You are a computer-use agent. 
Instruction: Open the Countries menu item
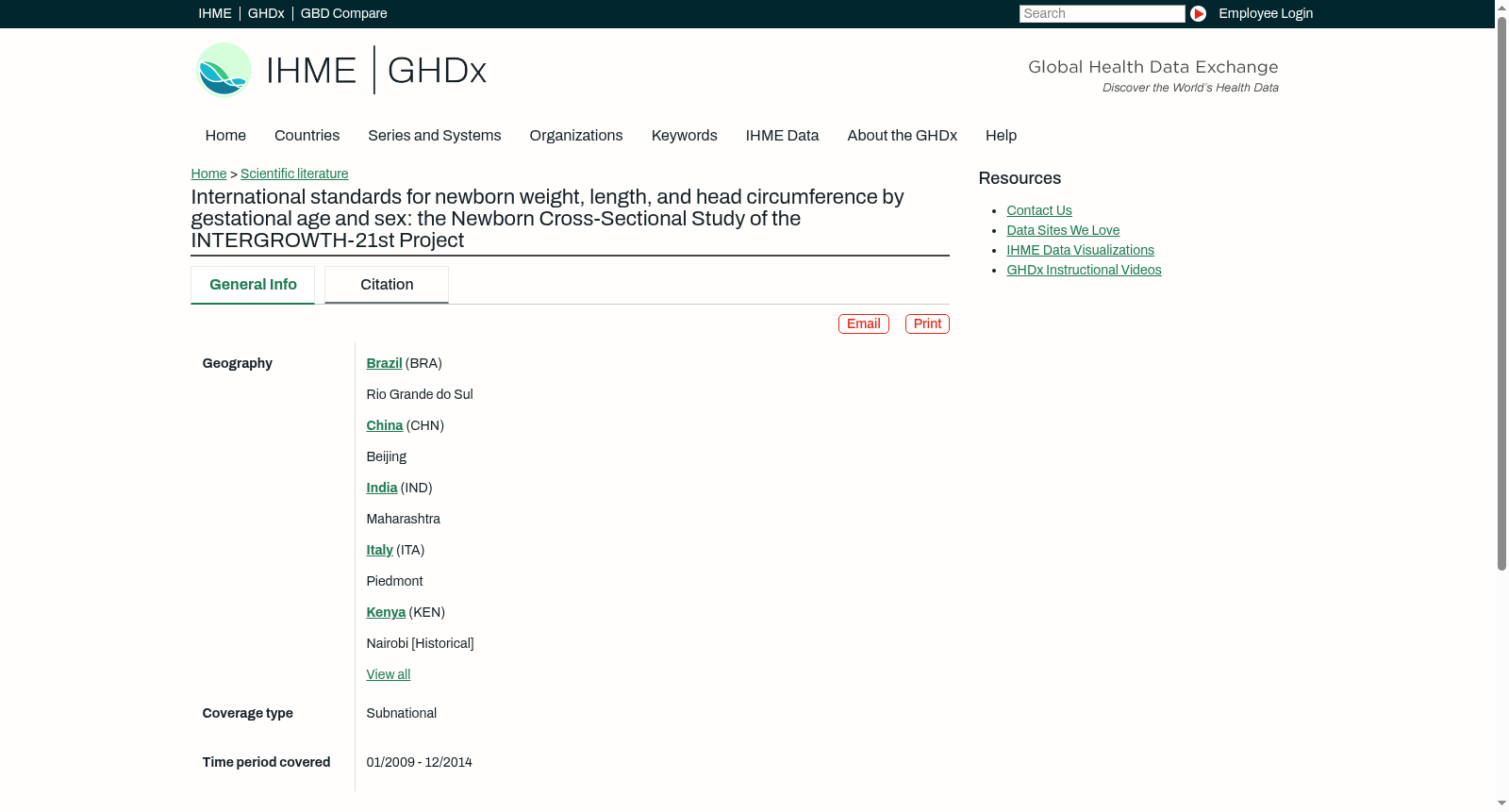coord(307,136)
